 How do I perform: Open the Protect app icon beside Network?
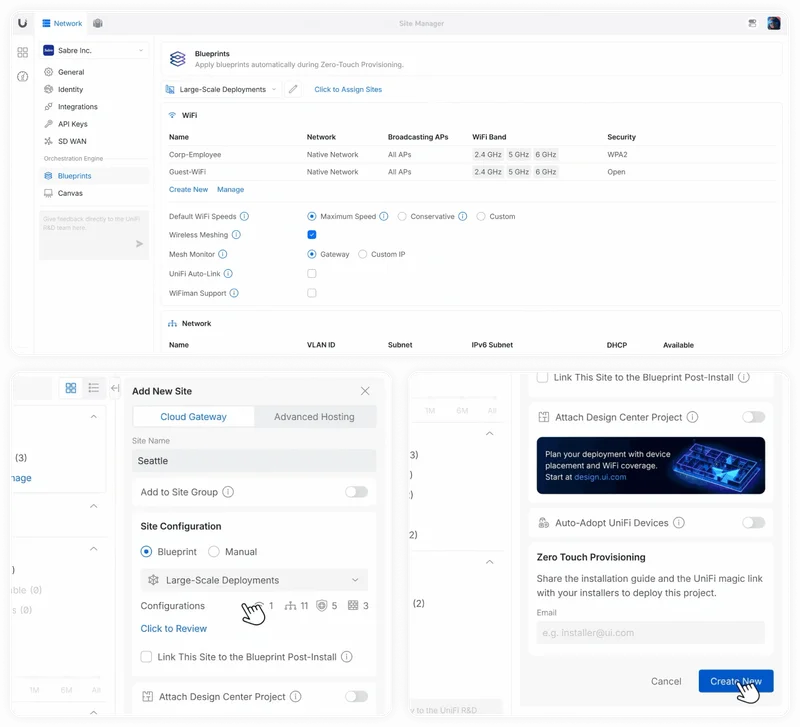coord(98,23)
